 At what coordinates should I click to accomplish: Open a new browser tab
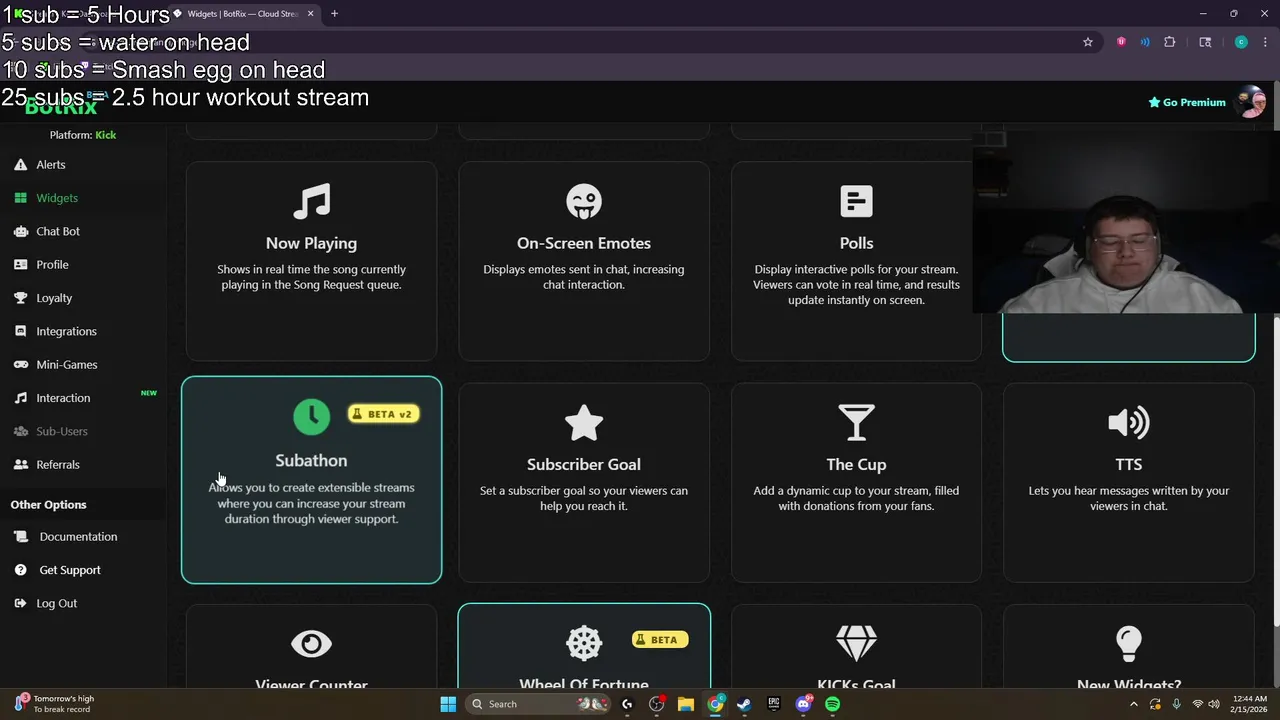point(335,14)
